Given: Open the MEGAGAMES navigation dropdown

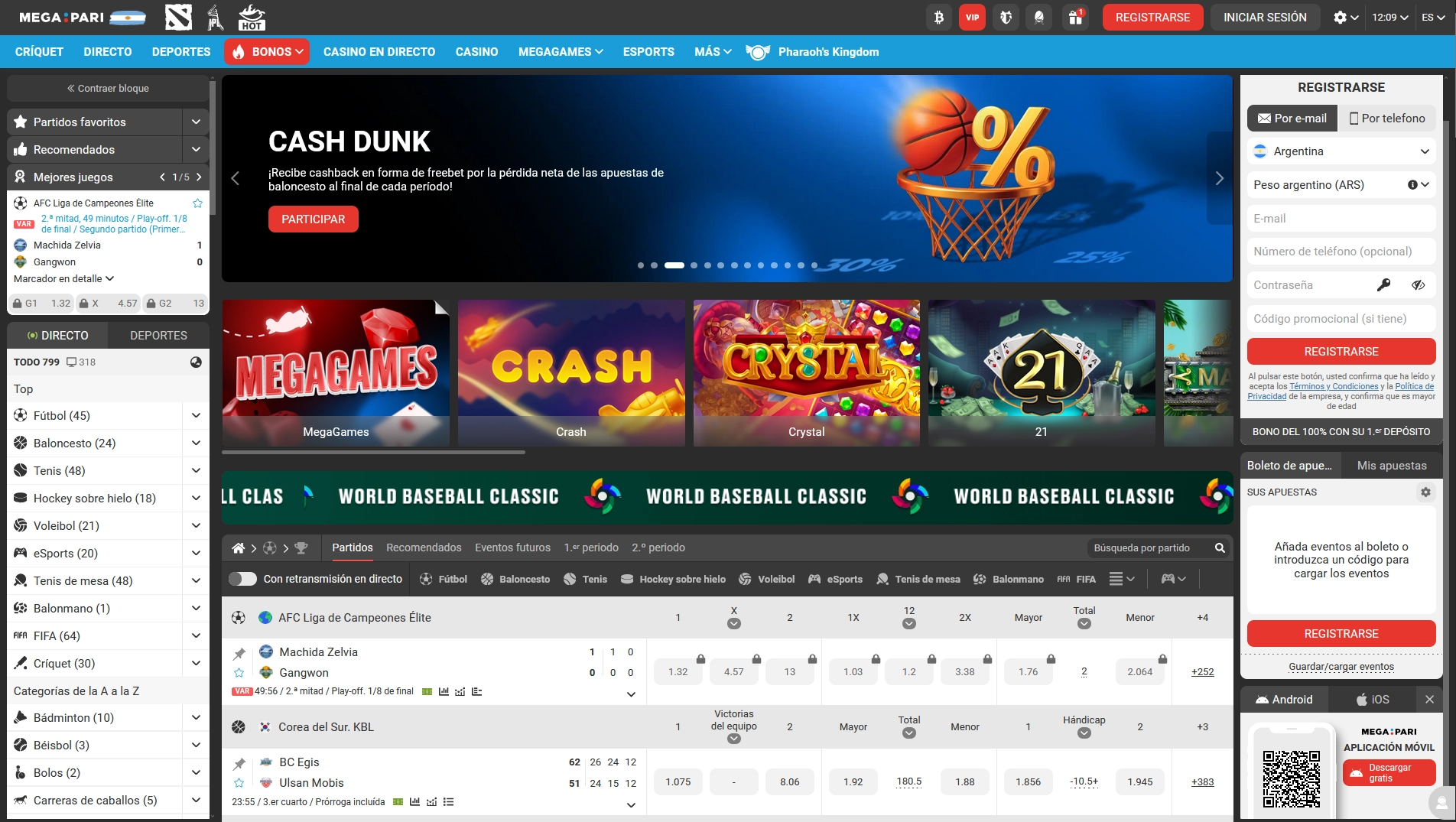Looking at the screenshot, I should pos(561,52).
